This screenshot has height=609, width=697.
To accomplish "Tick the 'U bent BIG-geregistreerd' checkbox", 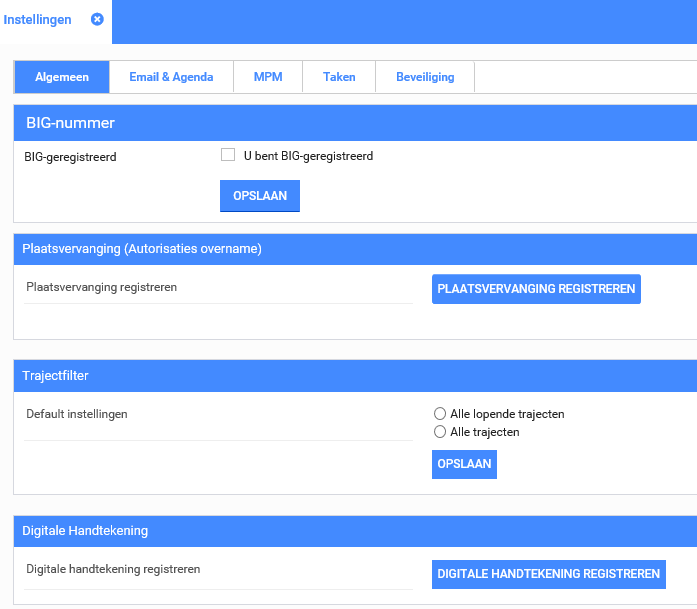I will [228, 155].
